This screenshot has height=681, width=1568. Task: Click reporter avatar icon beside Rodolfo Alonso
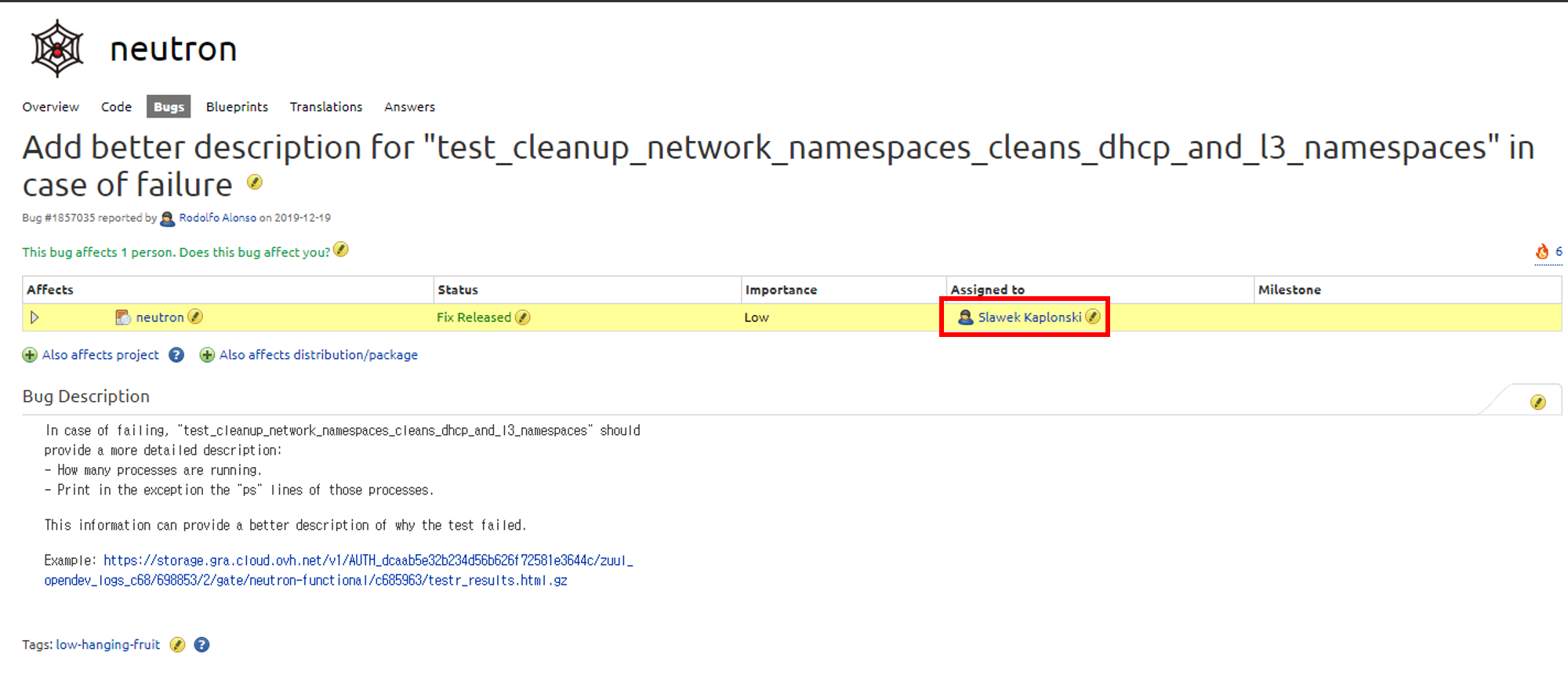tap(168, 219)
